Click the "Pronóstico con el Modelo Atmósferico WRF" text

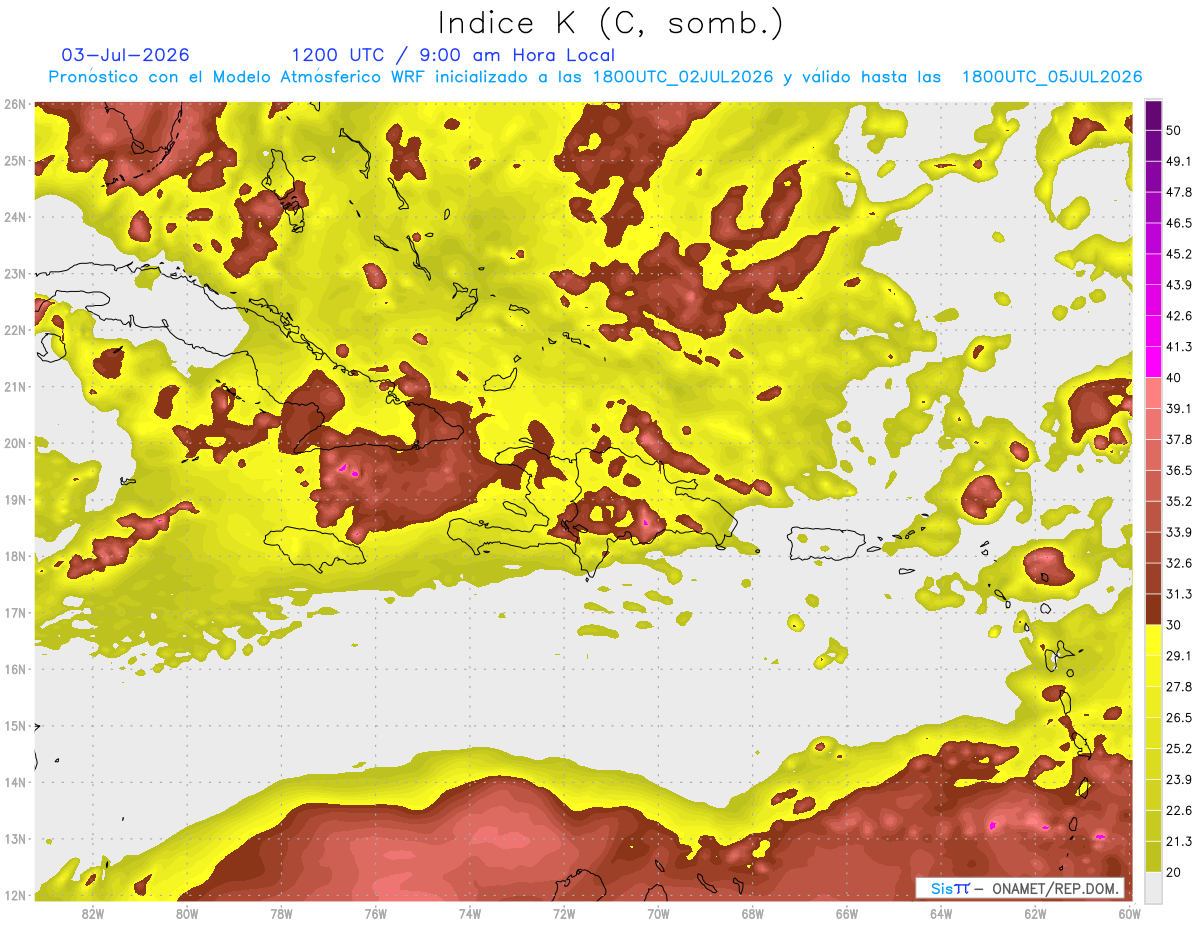(x=238, y=77)
